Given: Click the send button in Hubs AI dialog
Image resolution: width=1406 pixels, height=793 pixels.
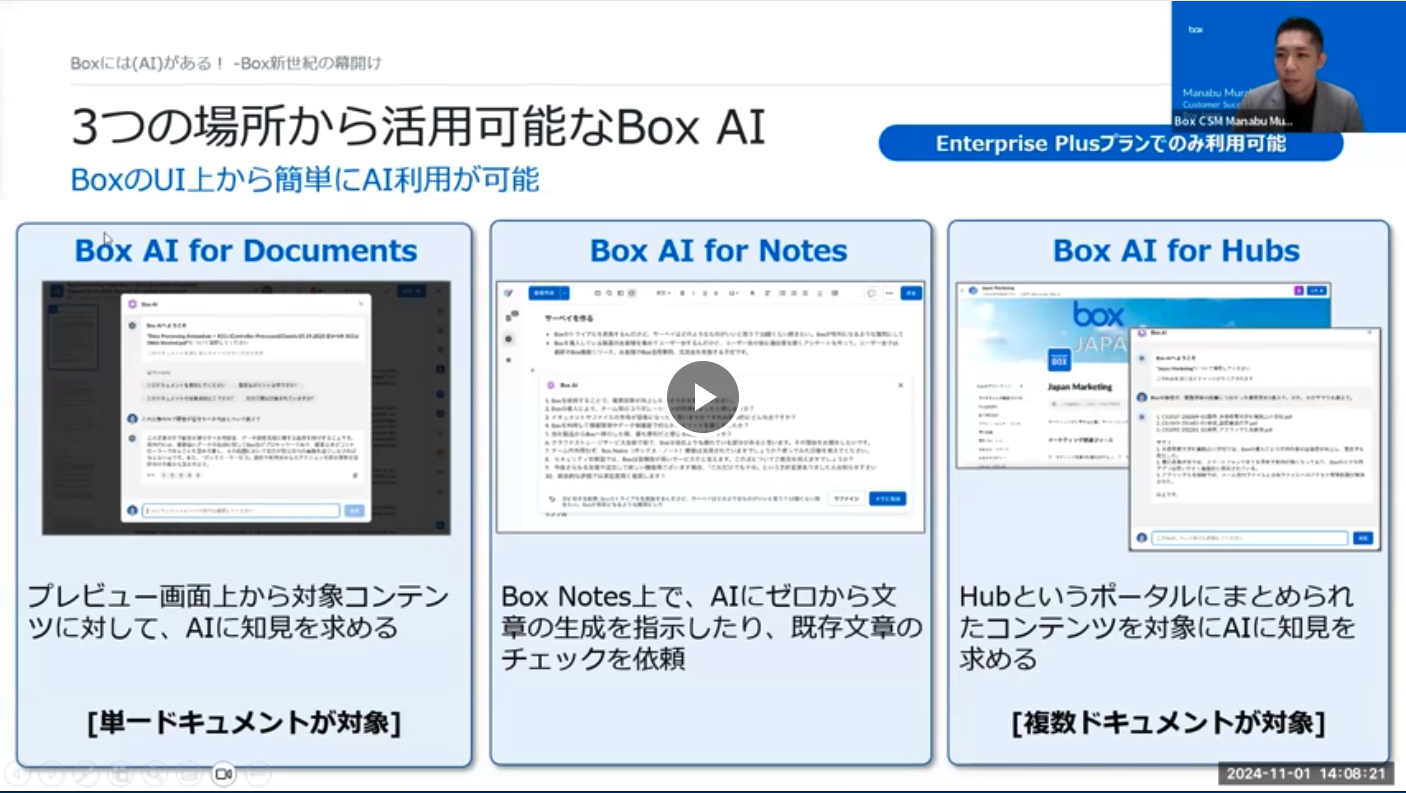Looking at the screenshot, I should (1362, 538).
